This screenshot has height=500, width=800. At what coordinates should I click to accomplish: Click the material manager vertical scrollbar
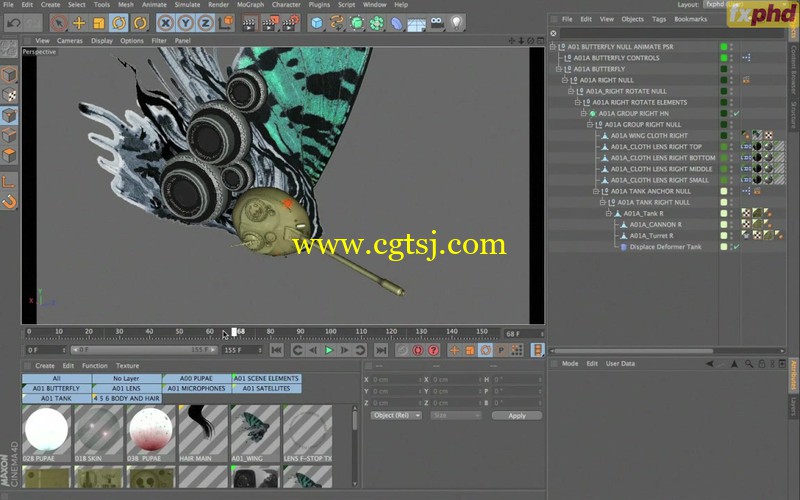[x=355, y=421]
